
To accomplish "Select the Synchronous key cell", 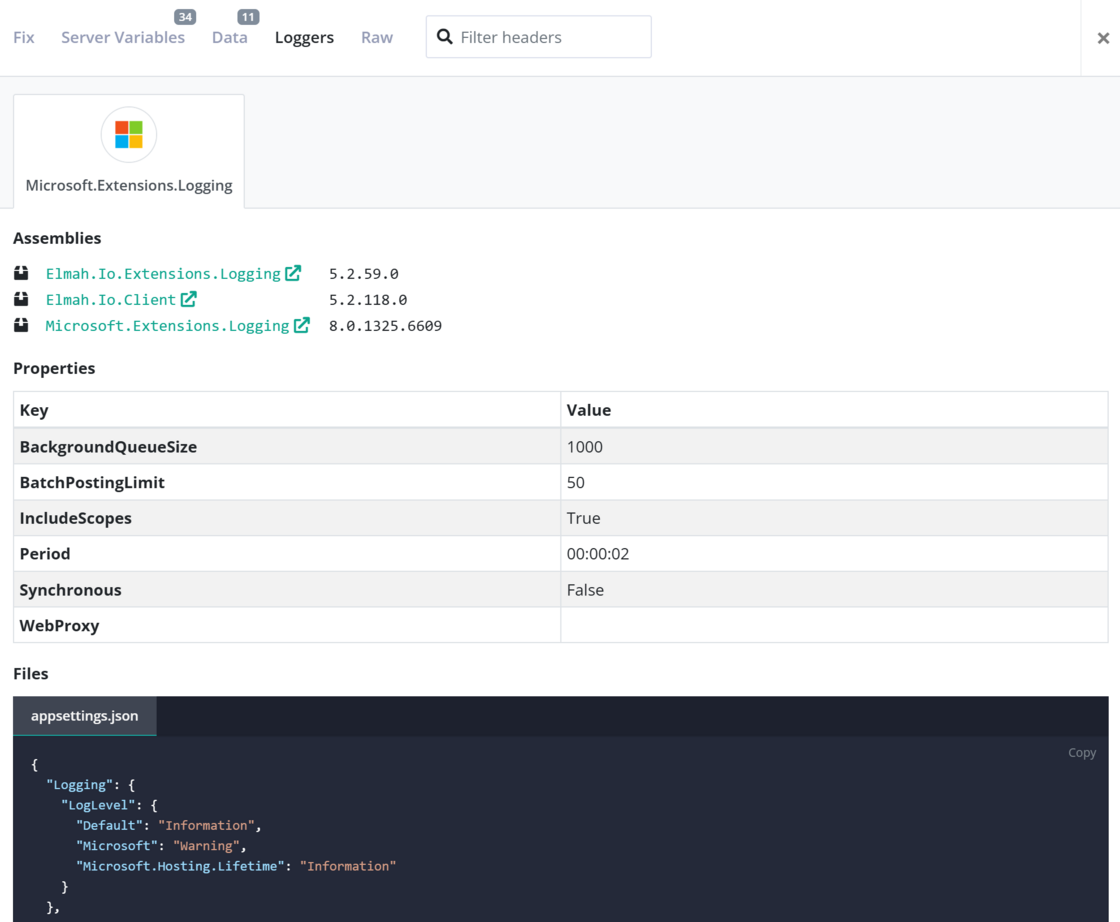I will [x=286, y=589].
